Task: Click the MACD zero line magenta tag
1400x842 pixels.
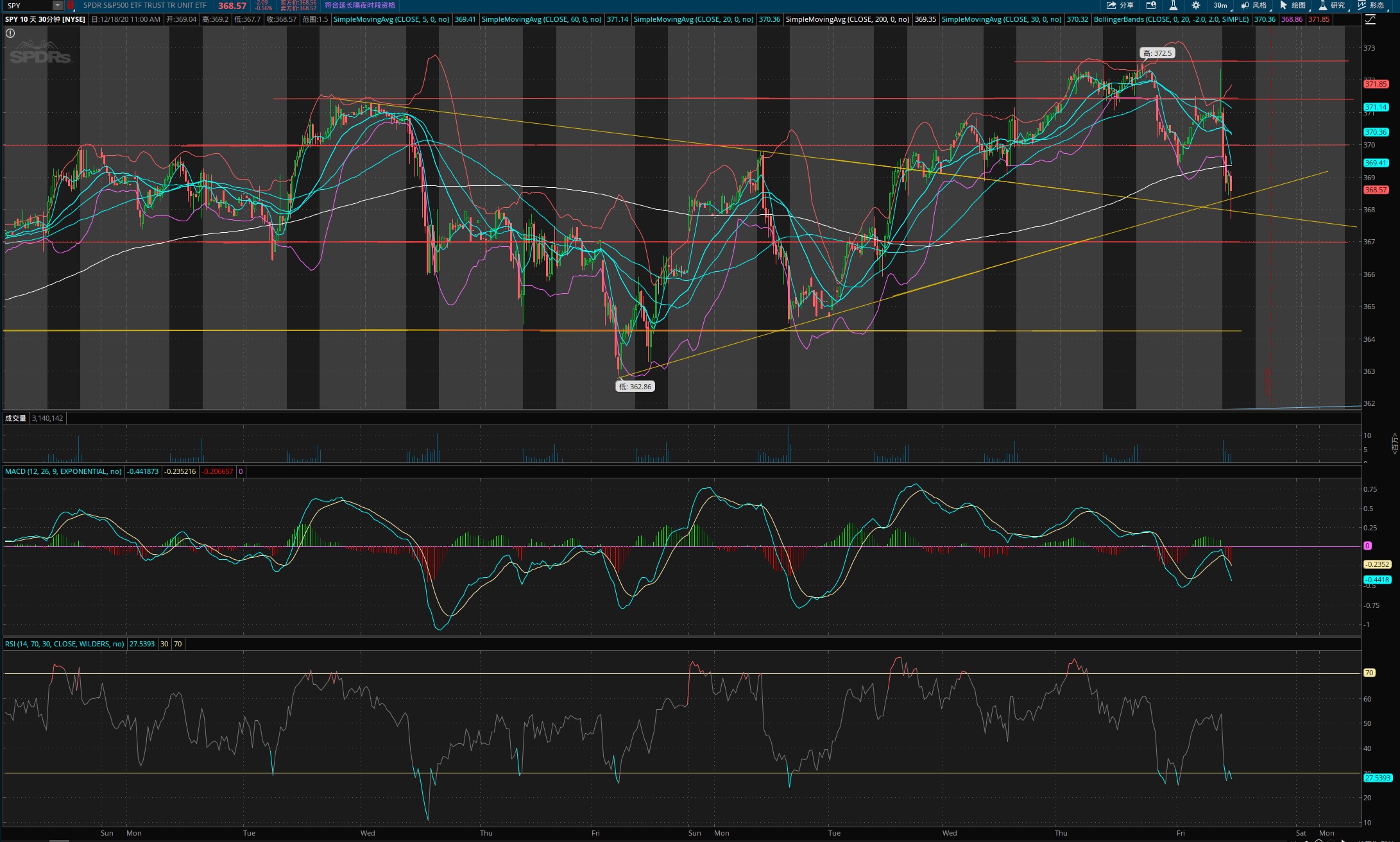Action: [1367, 546]
